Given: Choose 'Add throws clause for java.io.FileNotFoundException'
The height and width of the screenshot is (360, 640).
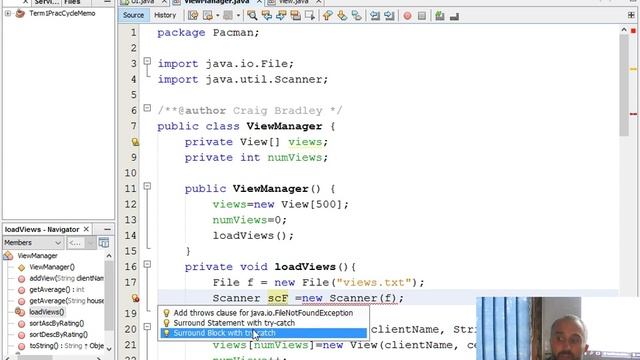Looking at the screenshot, I should point(263,313).
